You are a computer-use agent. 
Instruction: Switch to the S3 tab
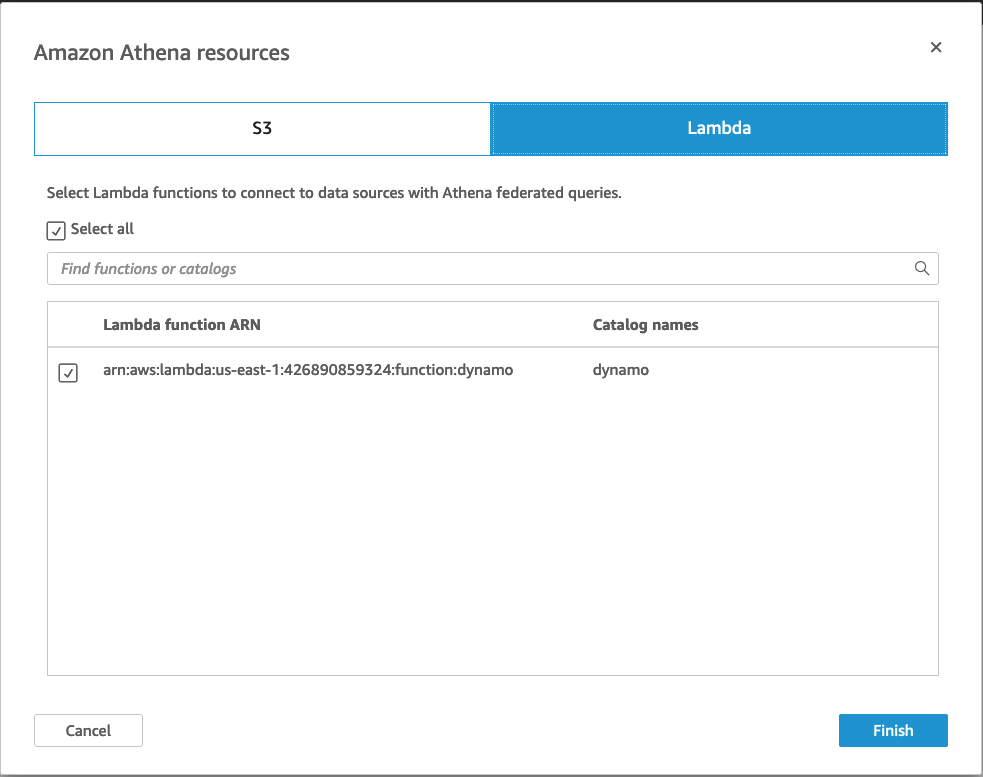coord(262,129)
